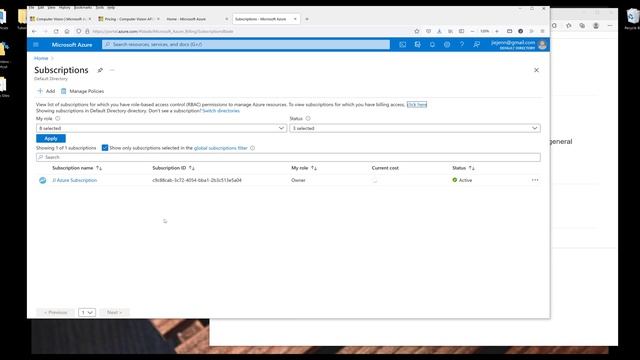Open Cloud Shell from Azure header
The height and width of the screenshot is (360, 640).
pyautogui.click(x=402, y=44)
